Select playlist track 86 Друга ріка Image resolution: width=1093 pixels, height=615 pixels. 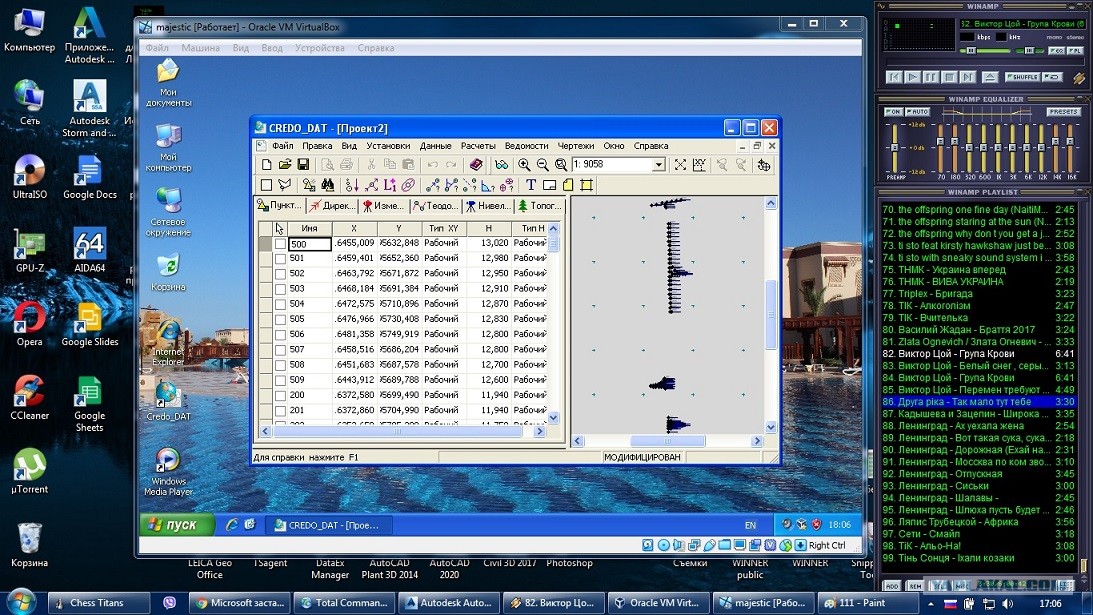click(x=978, y=402)
